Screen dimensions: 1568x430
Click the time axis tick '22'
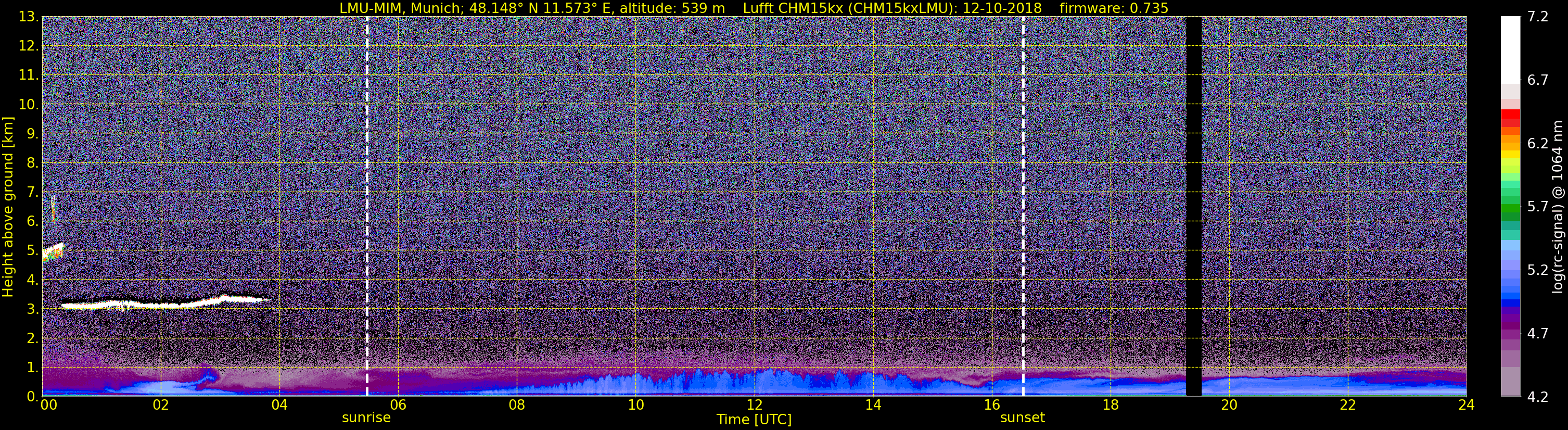[x=1348, y=406]
